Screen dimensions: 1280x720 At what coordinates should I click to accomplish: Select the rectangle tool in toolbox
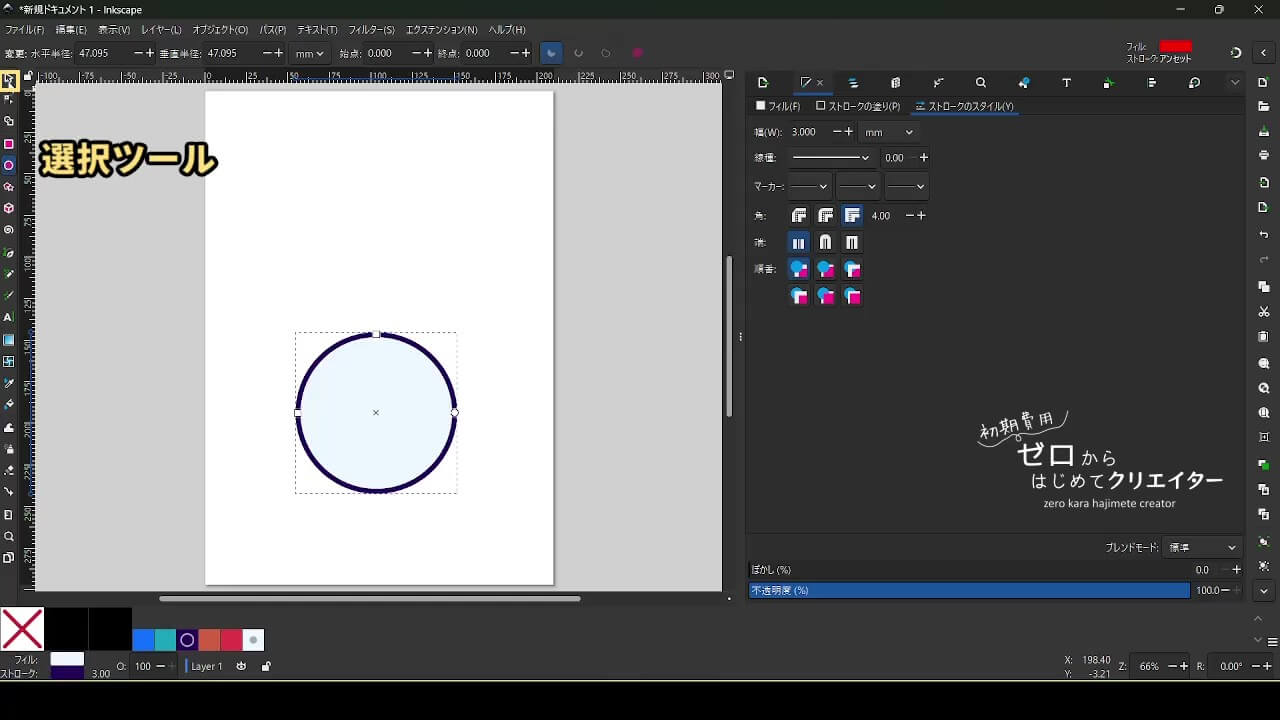pyautogui.click(x=9, y=144)
